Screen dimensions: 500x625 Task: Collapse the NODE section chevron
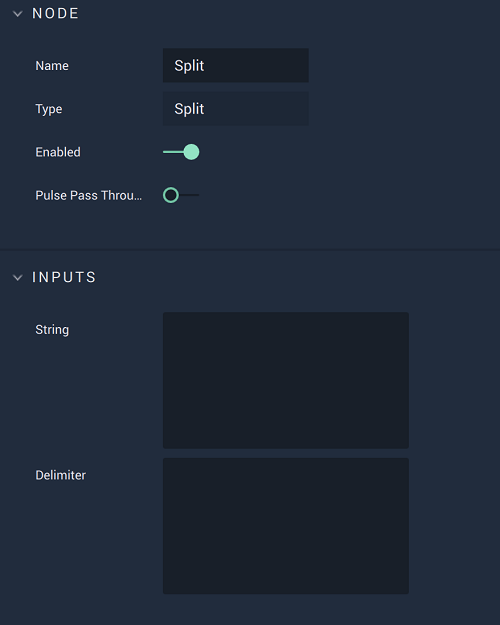18,14
